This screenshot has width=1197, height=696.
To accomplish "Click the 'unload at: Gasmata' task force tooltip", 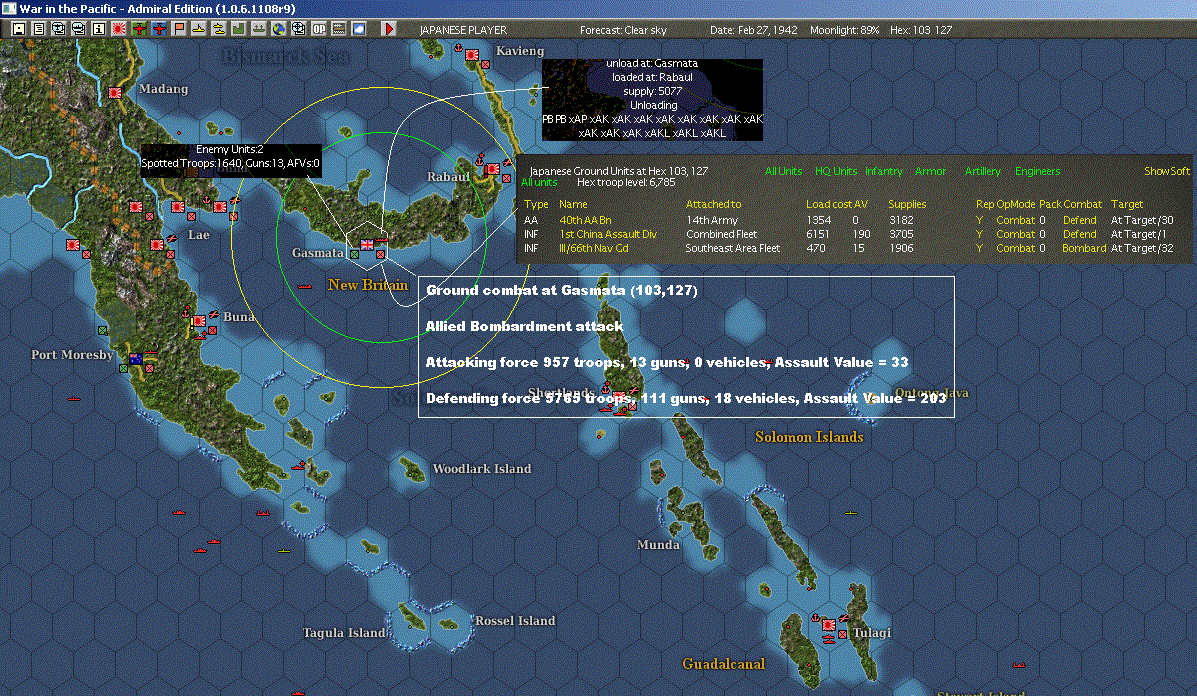I will (652, 98).
